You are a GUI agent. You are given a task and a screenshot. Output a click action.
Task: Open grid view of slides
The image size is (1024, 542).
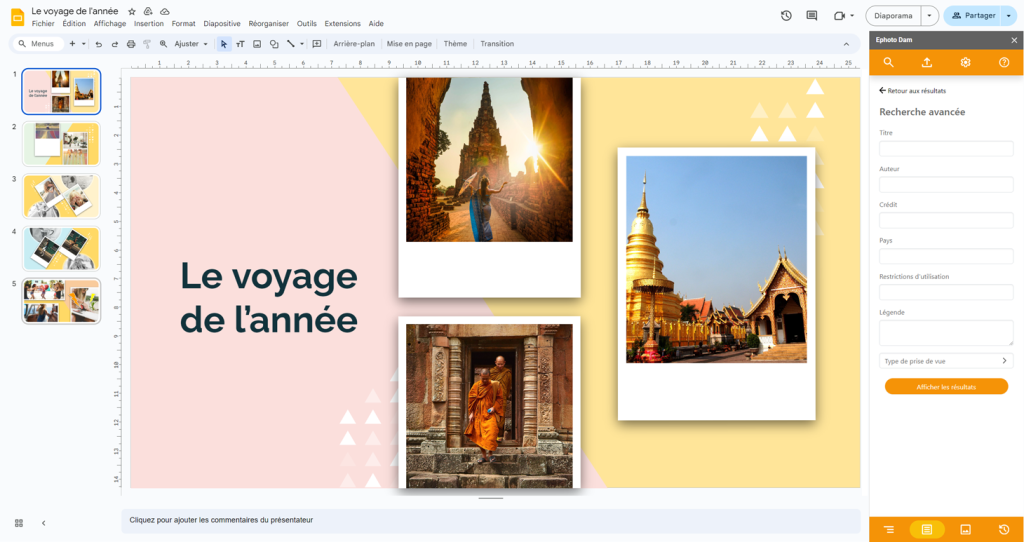click(19, 523)
